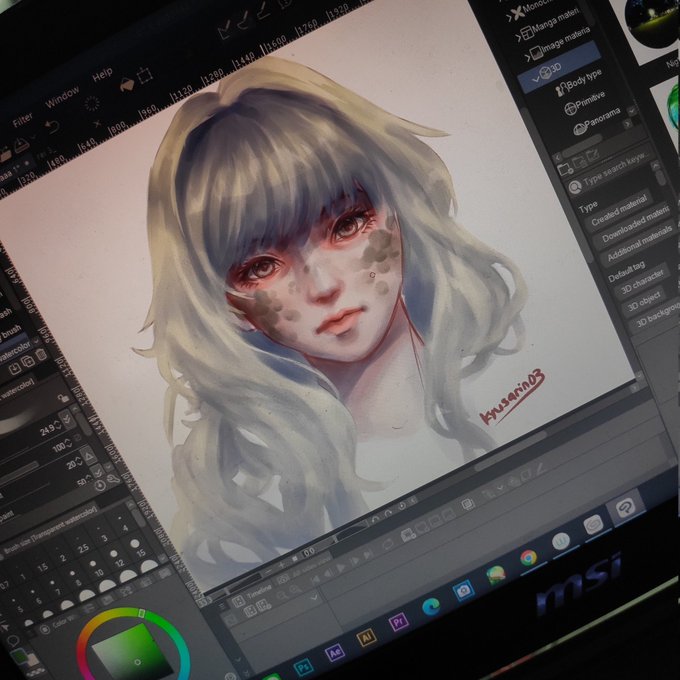Select Panorama material folder

click(597, 121)
